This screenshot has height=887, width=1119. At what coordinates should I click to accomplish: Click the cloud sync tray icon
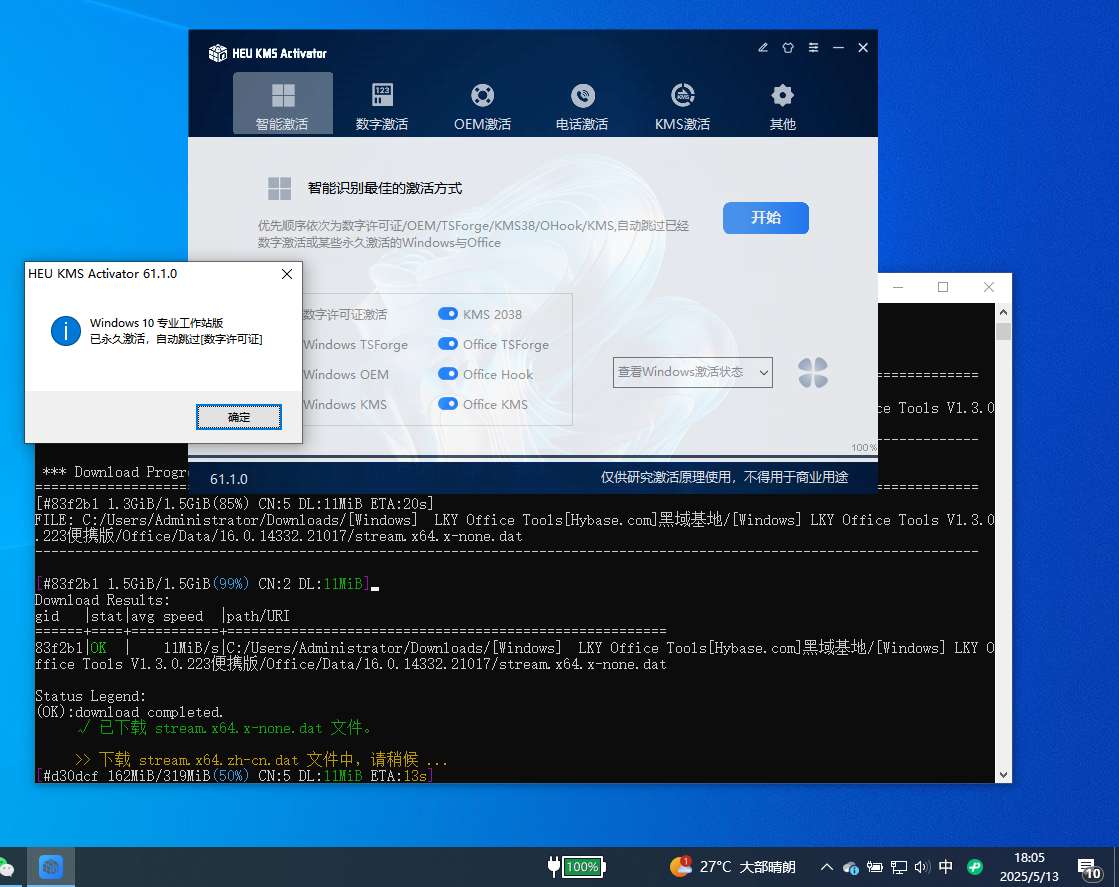point(851,867)
